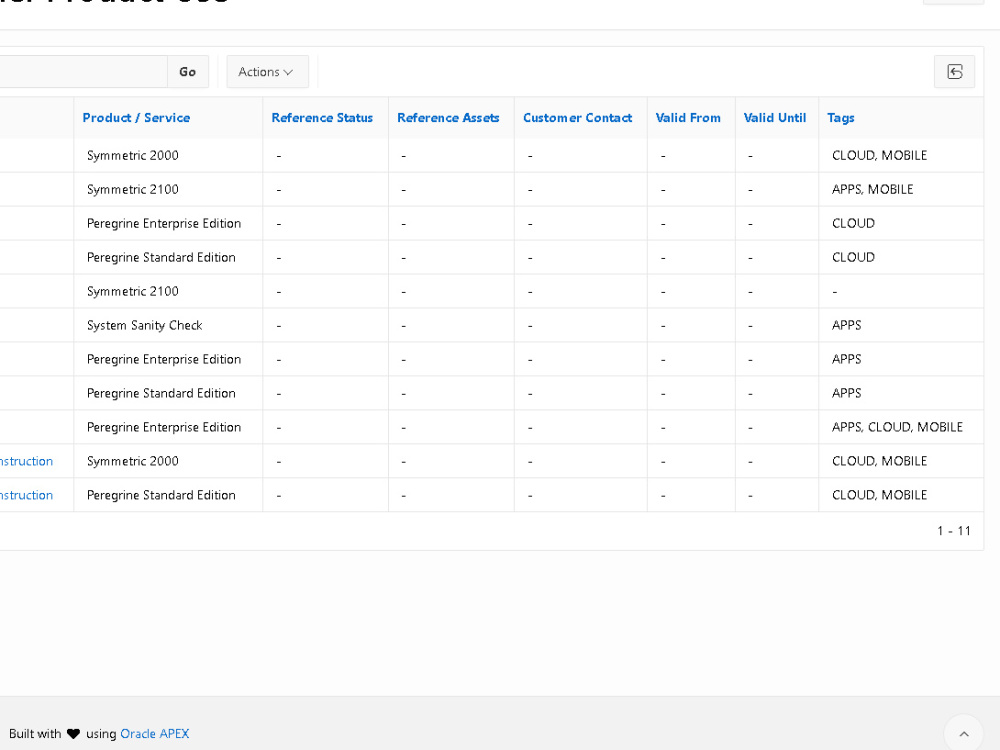The image size is (1000, 750).
Task: Click the System Sanity Check cell
Action: 168,325
